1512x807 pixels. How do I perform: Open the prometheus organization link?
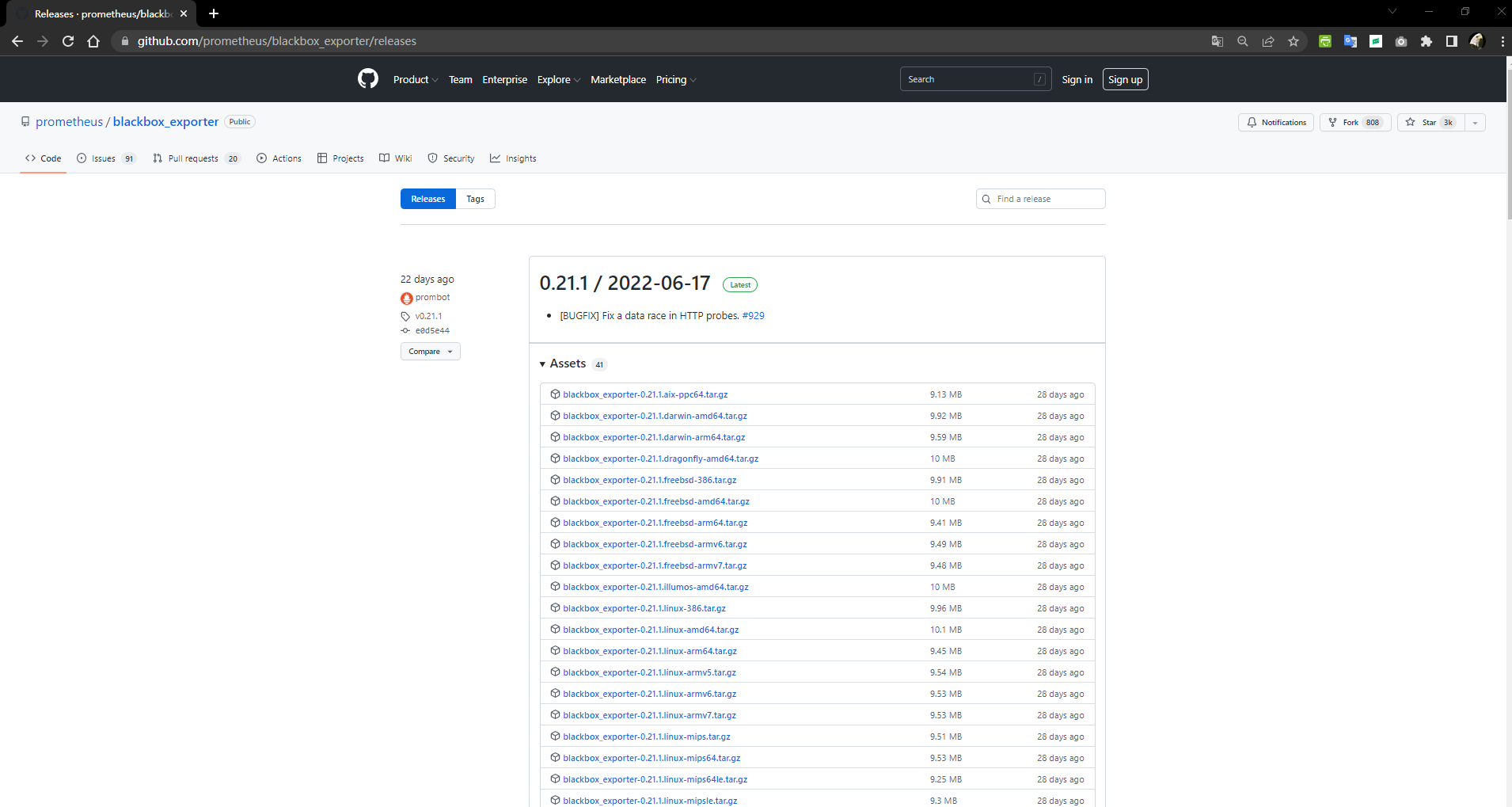69,121
